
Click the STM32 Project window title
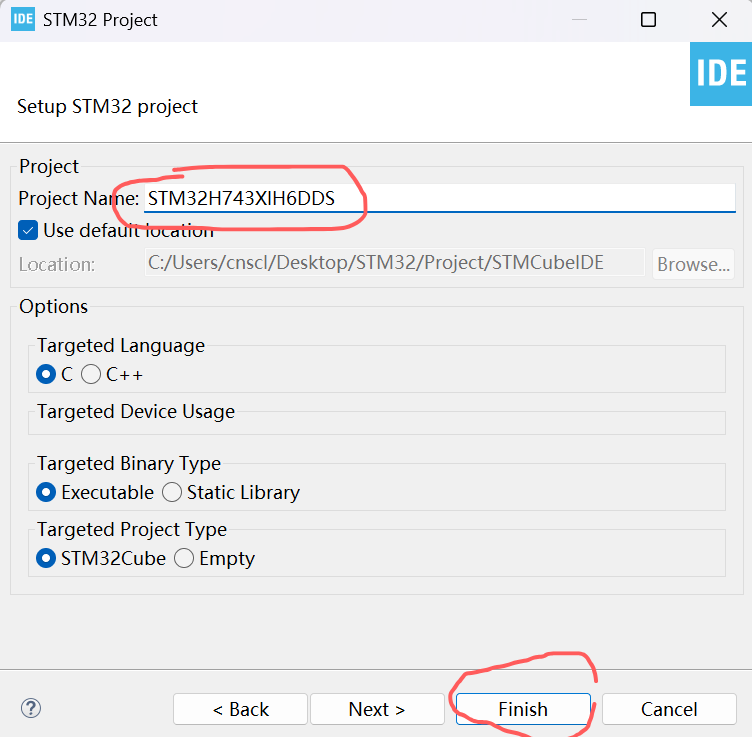100,20
